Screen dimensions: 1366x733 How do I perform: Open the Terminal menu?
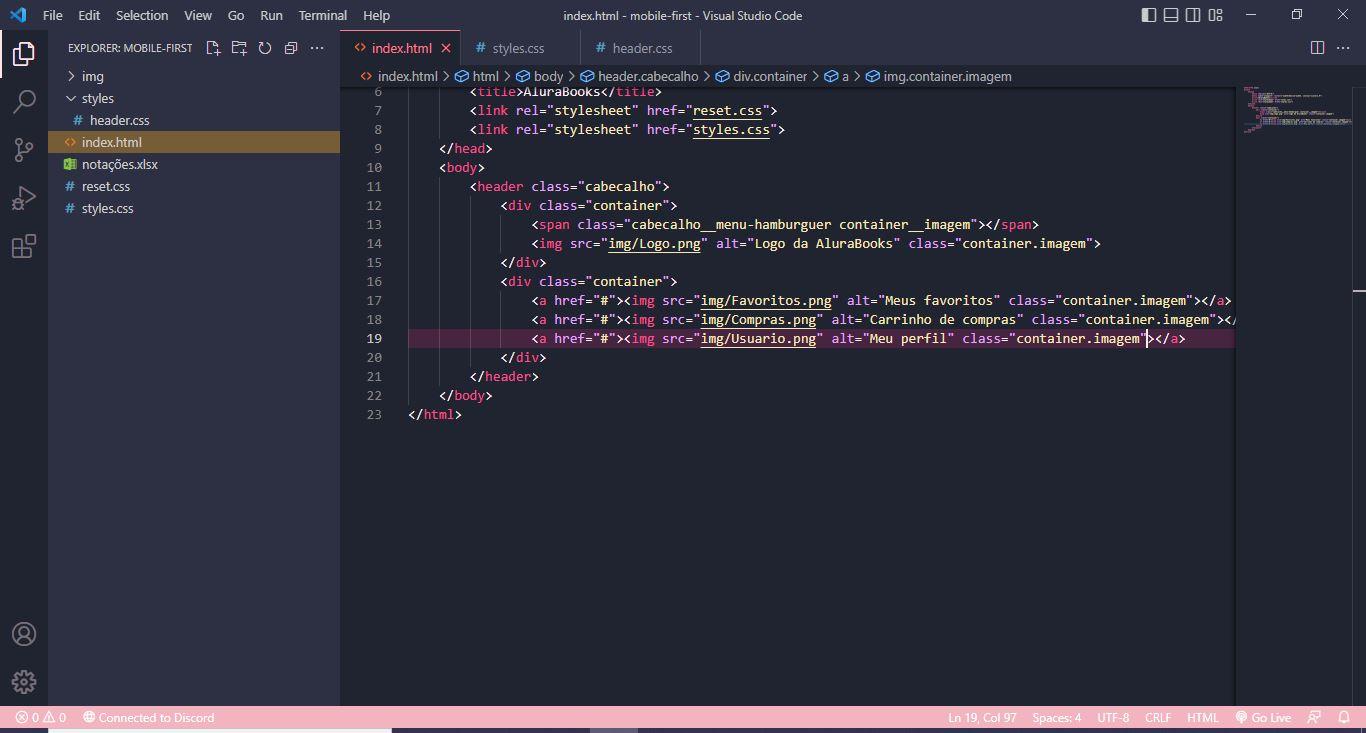click(x=323, y=15)
